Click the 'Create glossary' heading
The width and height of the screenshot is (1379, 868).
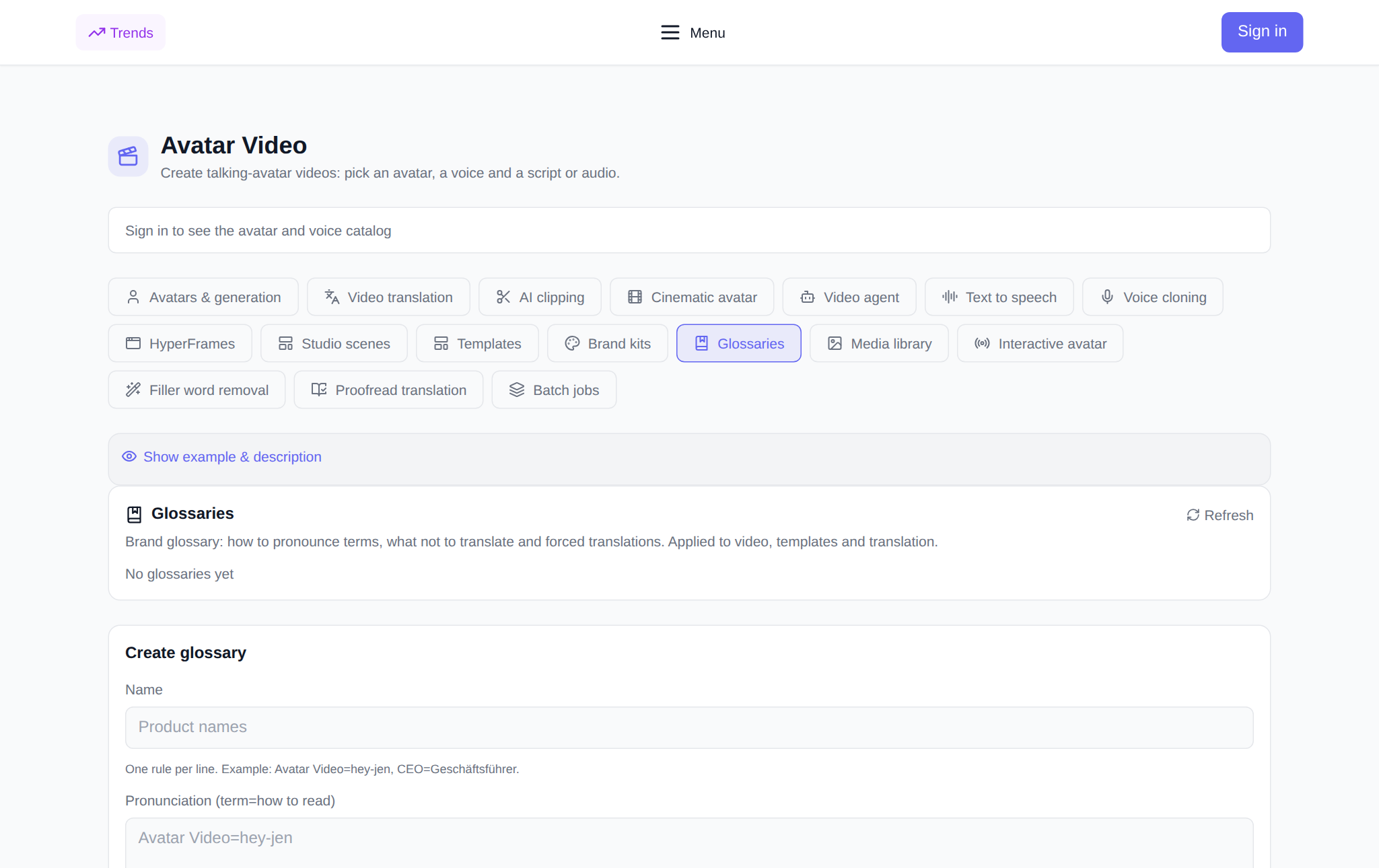(x=186, y=653)
